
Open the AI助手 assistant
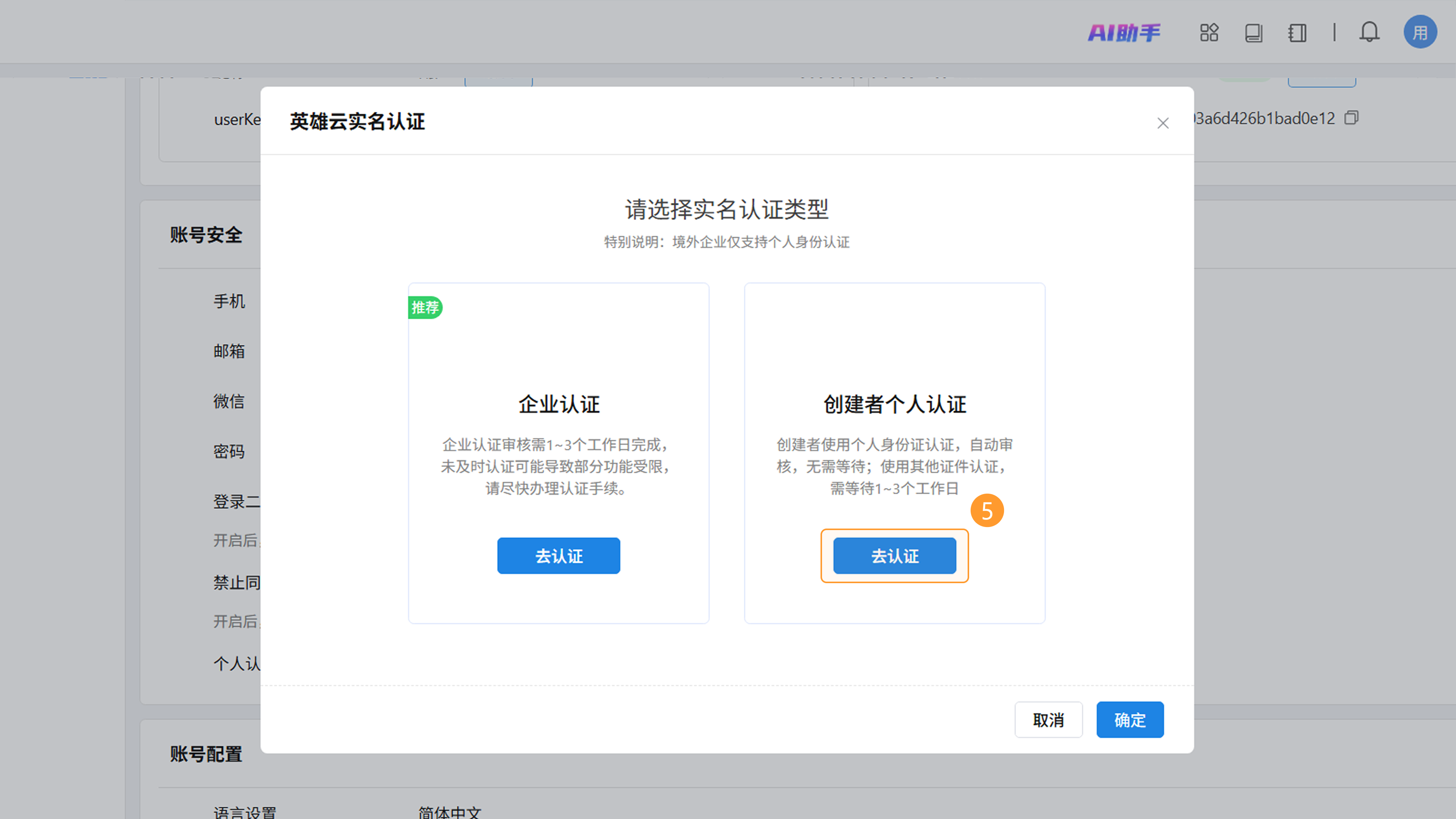1123,33
